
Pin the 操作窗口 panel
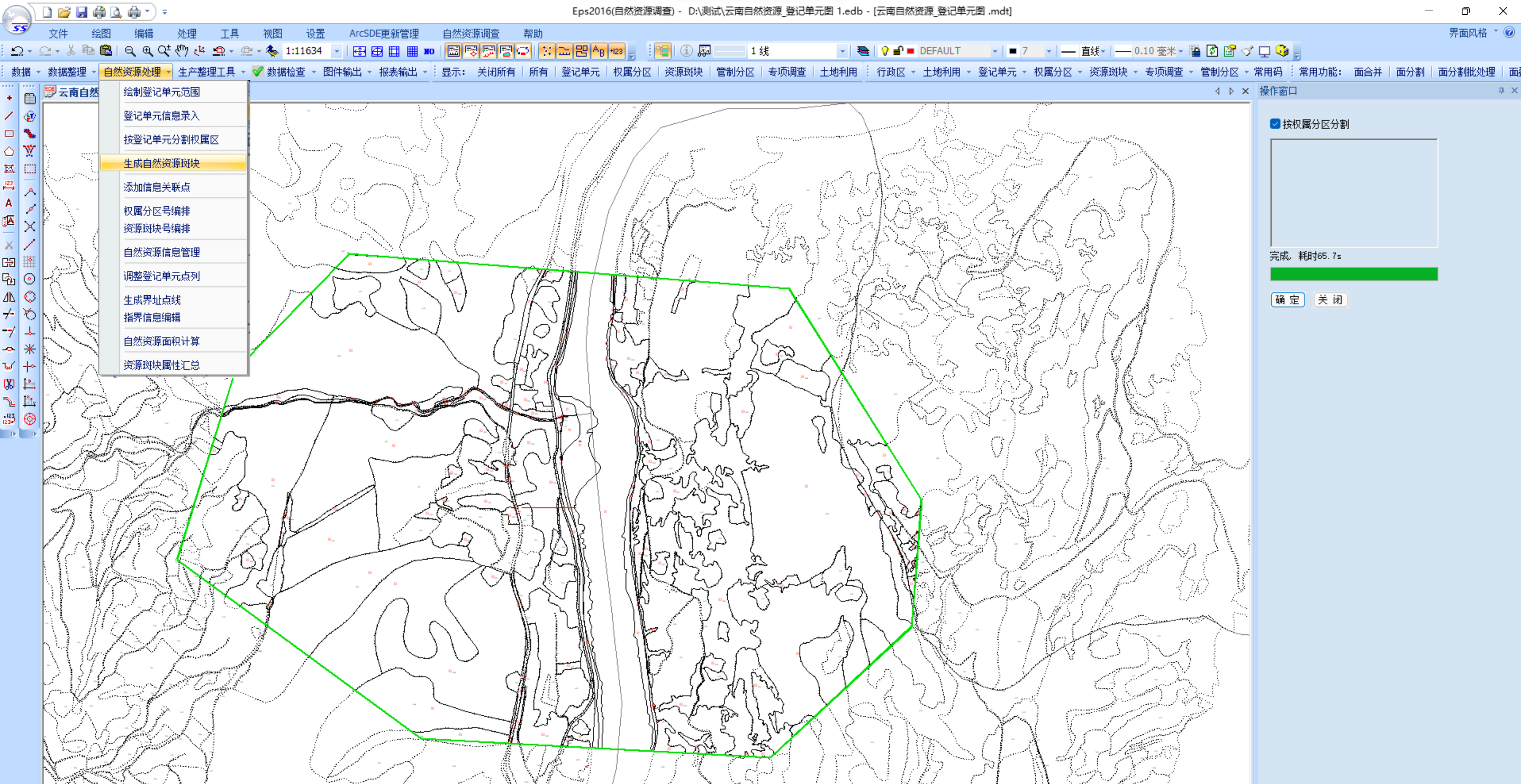tap(1501, 90)
